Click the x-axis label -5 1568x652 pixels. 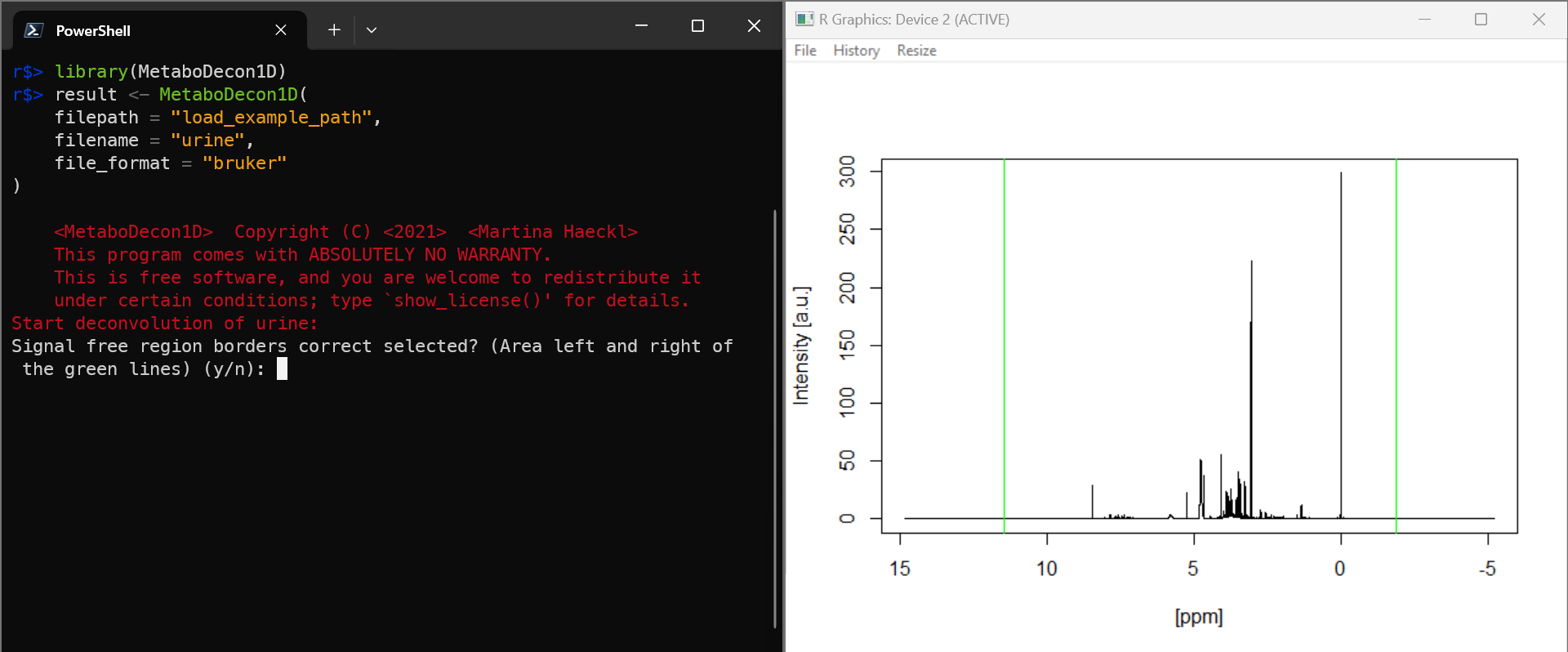click(x=1487, y=569)
